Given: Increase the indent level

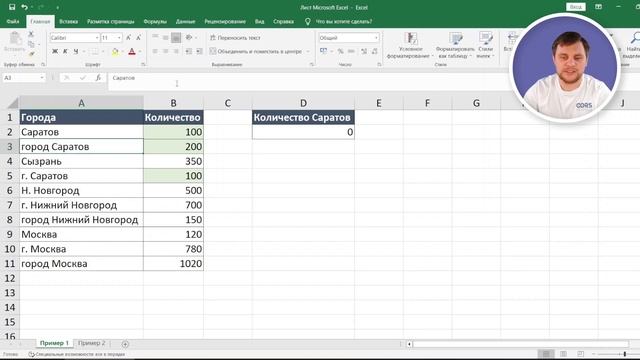Looking at the screenshot, I should (x=199, y=51).
